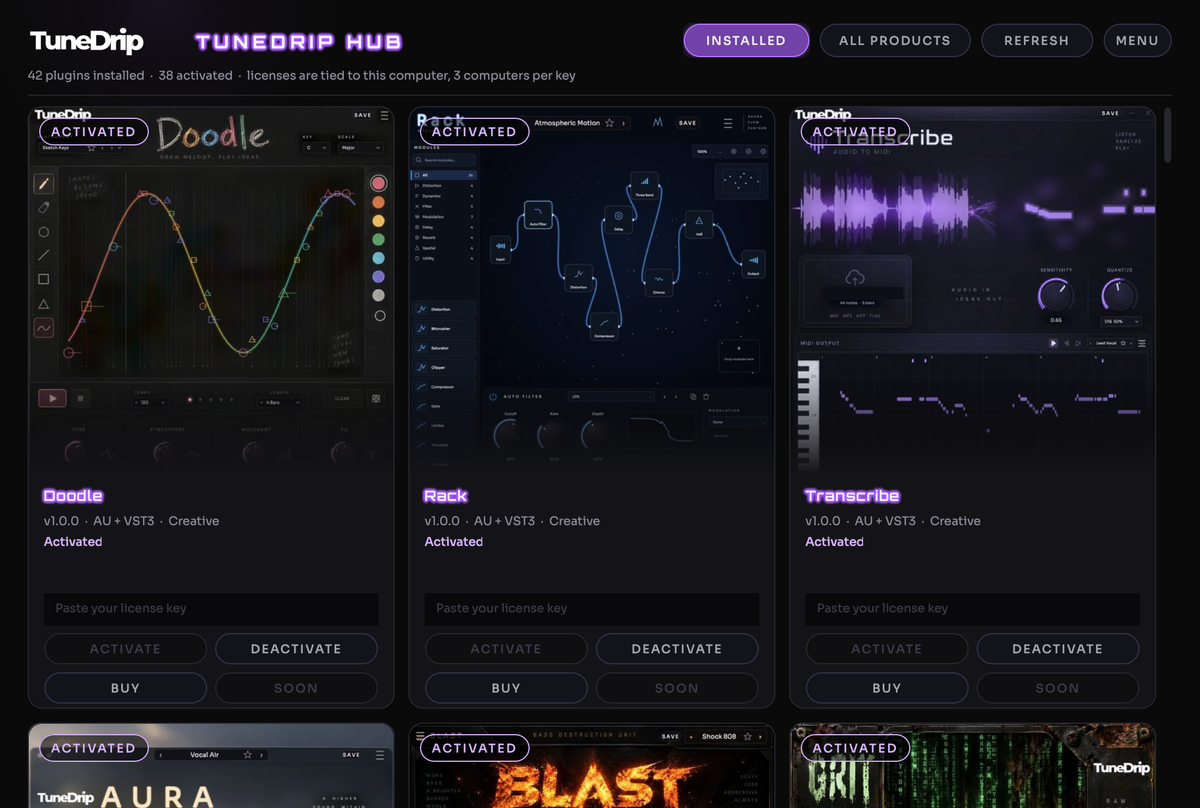Click the Input node in Rack preview
Screen dimensions: 1200x808
pos(499,250)
